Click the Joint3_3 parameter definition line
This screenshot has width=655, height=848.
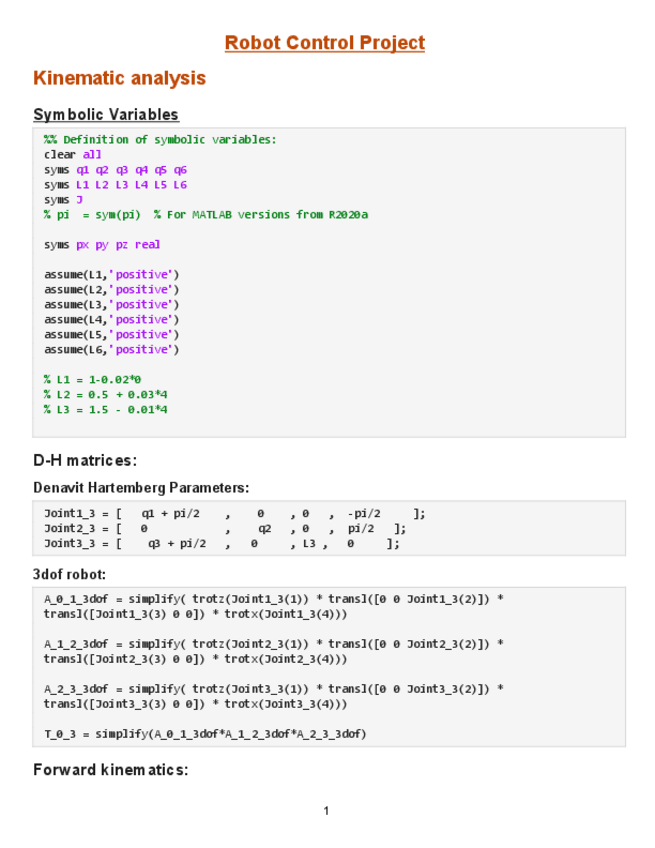(221, 544)
